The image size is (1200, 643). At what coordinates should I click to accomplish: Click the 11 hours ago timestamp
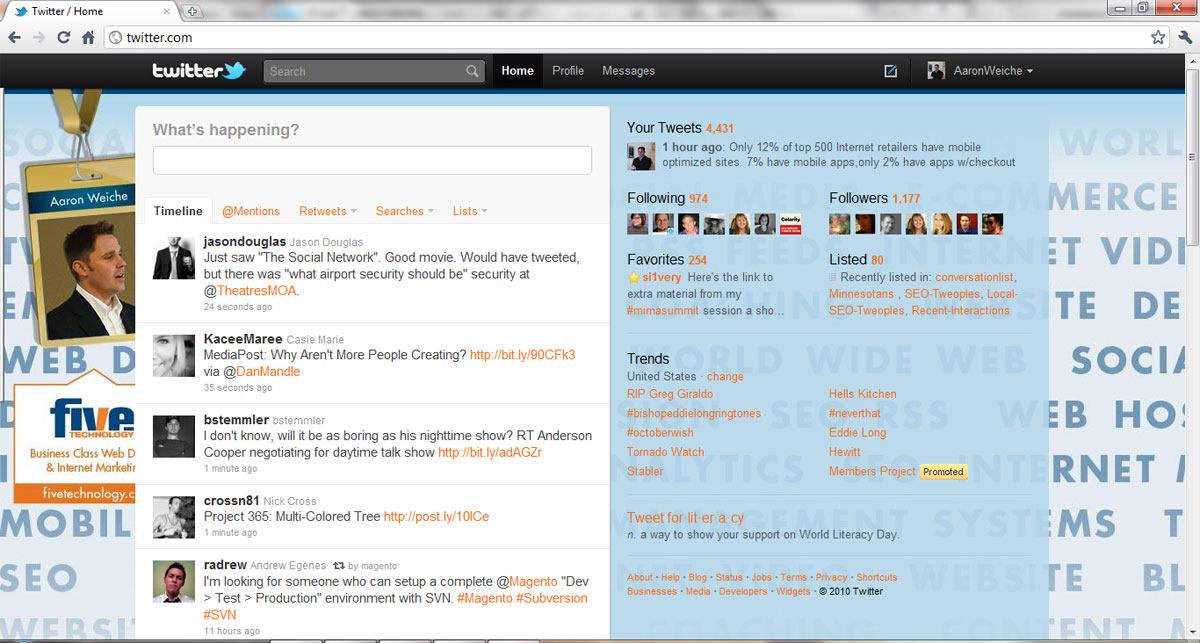(x=232, y=632)
